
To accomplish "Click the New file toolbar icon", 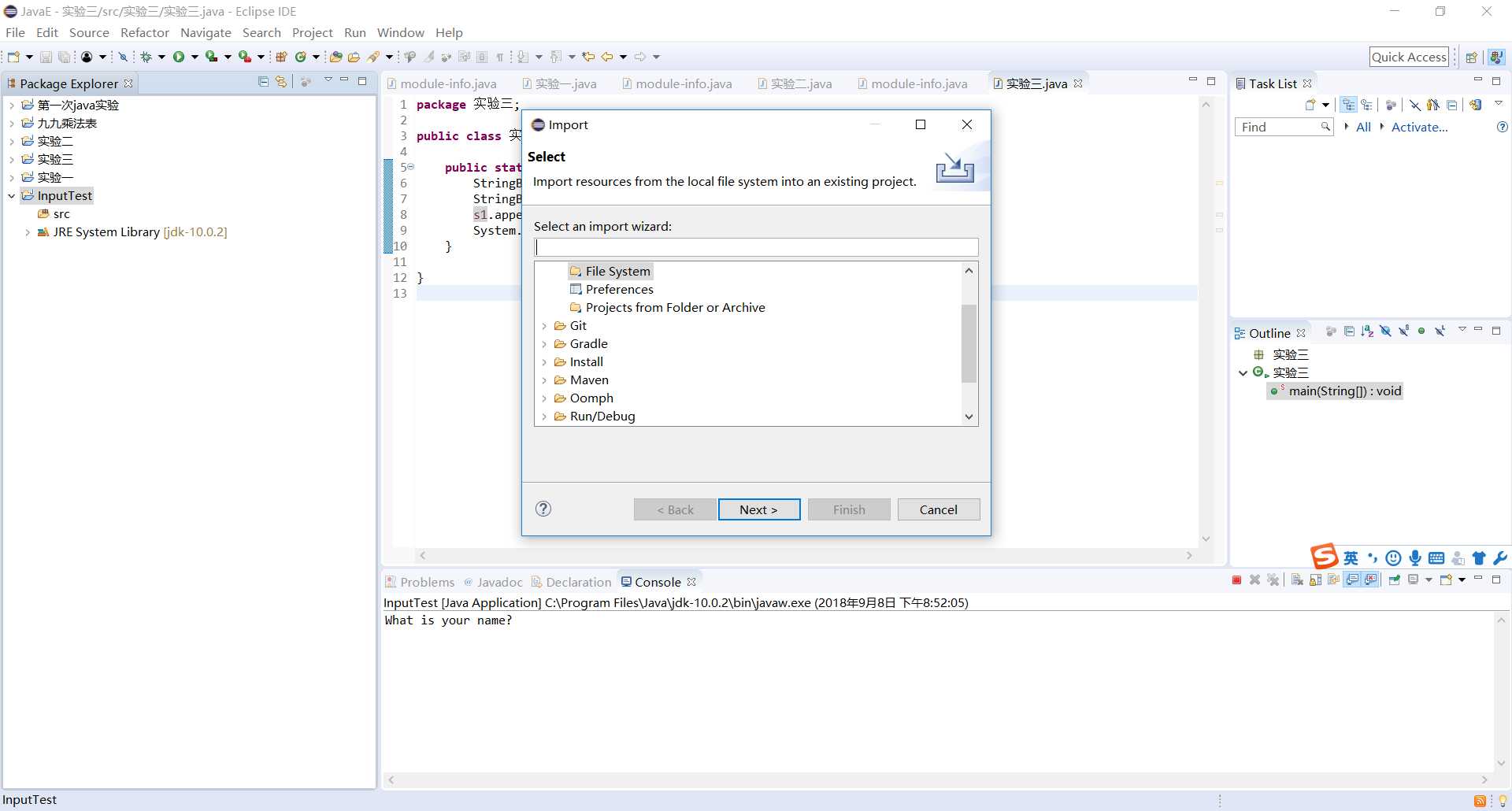I will pyautogui.click(x=13, y=57).
